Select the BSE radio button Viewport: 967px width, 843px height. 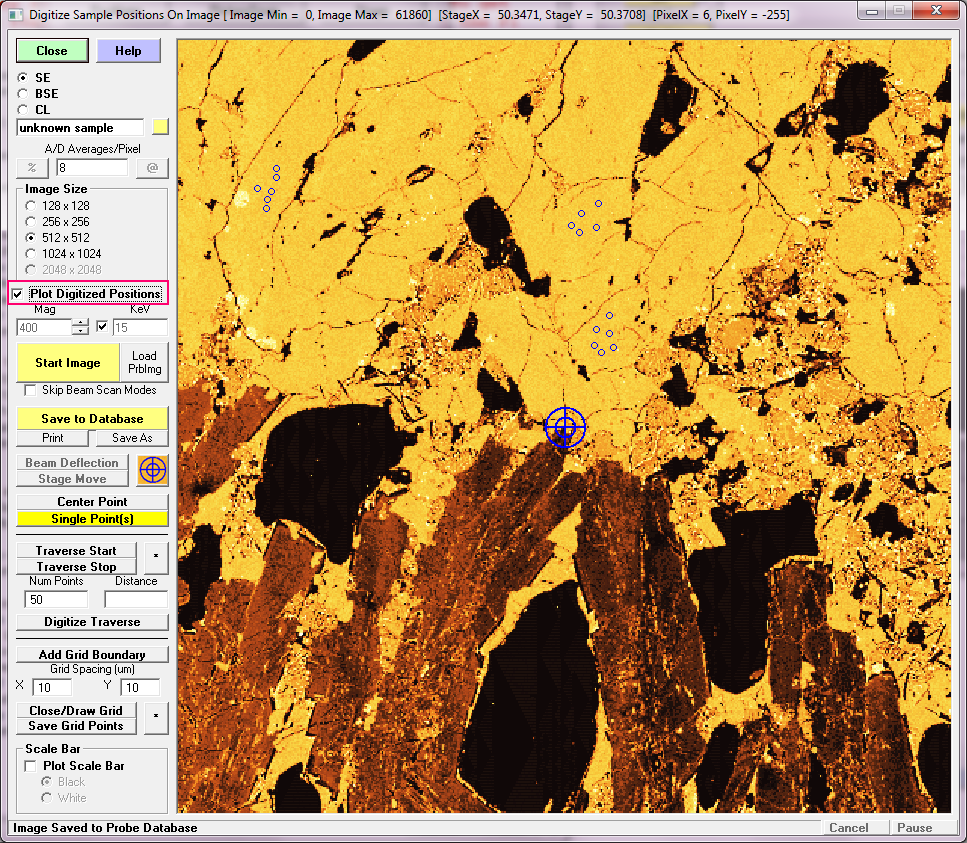24,93
